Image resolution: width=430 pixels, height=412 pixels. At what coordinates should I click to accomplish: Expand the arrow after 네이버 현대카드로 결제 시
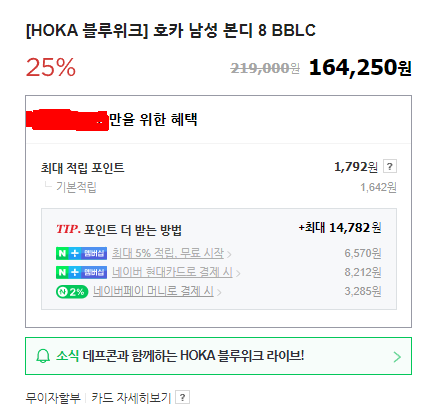[x=238, y=274]
